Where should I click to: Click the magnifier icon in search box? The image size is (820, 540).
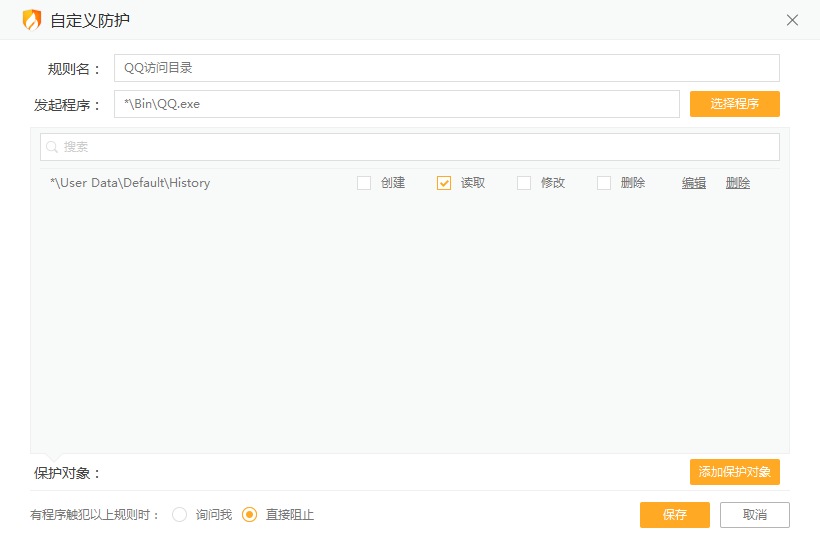[52, 147]
